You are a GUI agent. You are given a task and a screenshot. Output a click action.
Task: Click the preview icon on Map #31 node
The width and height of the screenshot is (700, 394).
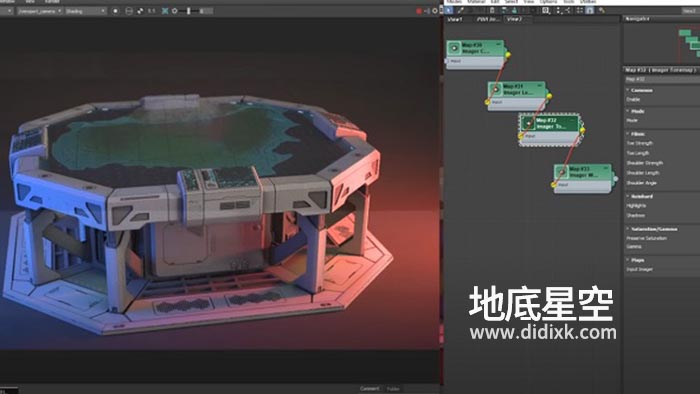click(x=496, y=89)
